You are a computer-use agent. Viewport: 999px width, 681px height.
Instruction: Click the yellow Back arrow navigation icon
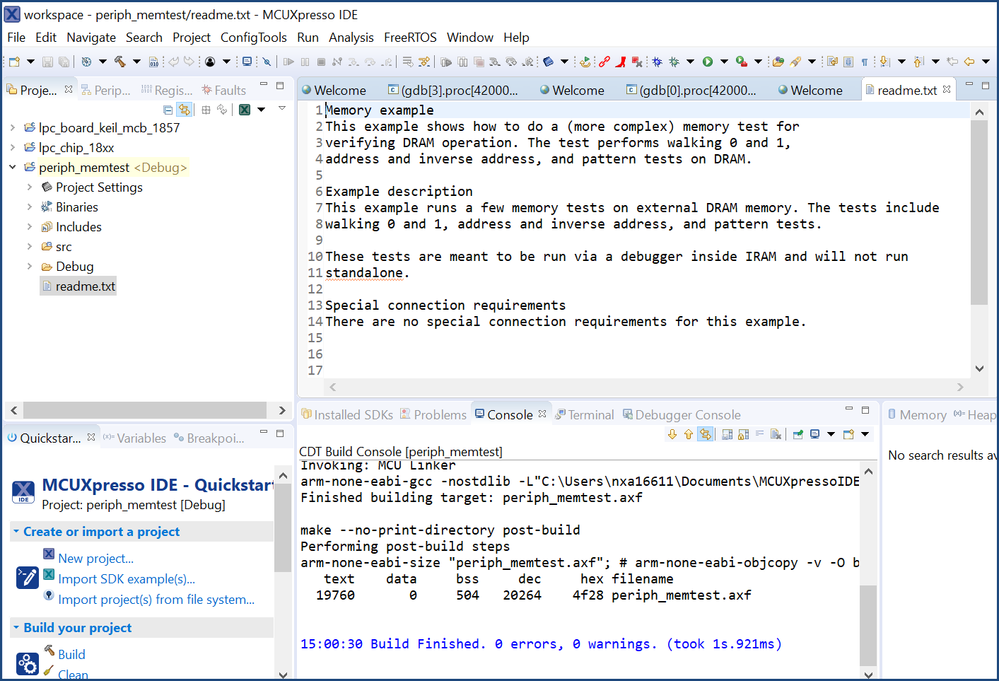[x=969, y=62]
